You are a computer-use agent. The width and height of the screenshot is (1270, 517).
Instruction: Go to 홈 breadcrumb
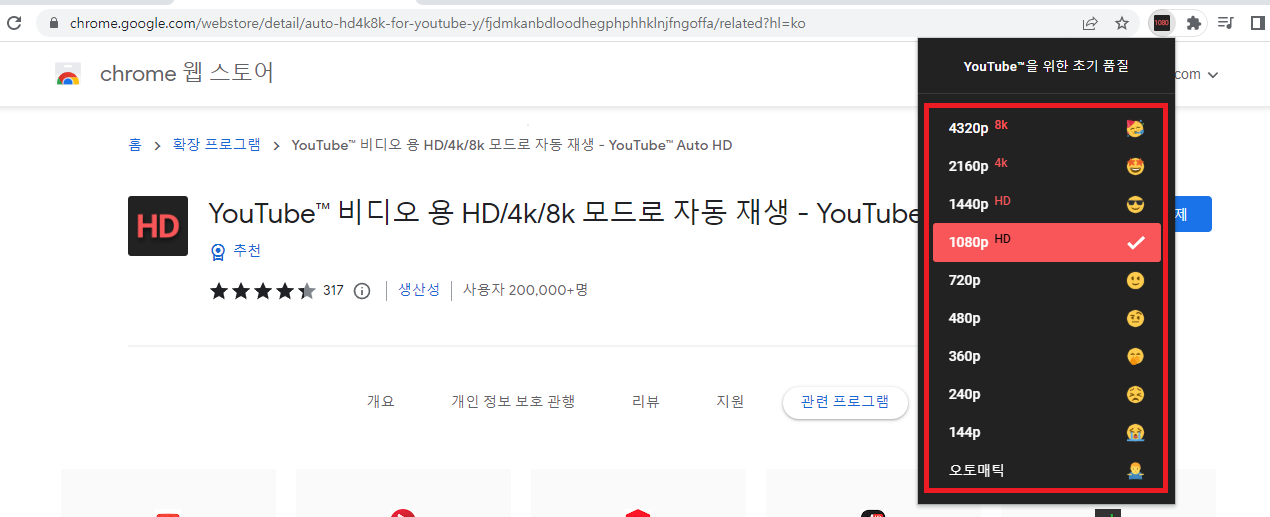click(135, 145)
